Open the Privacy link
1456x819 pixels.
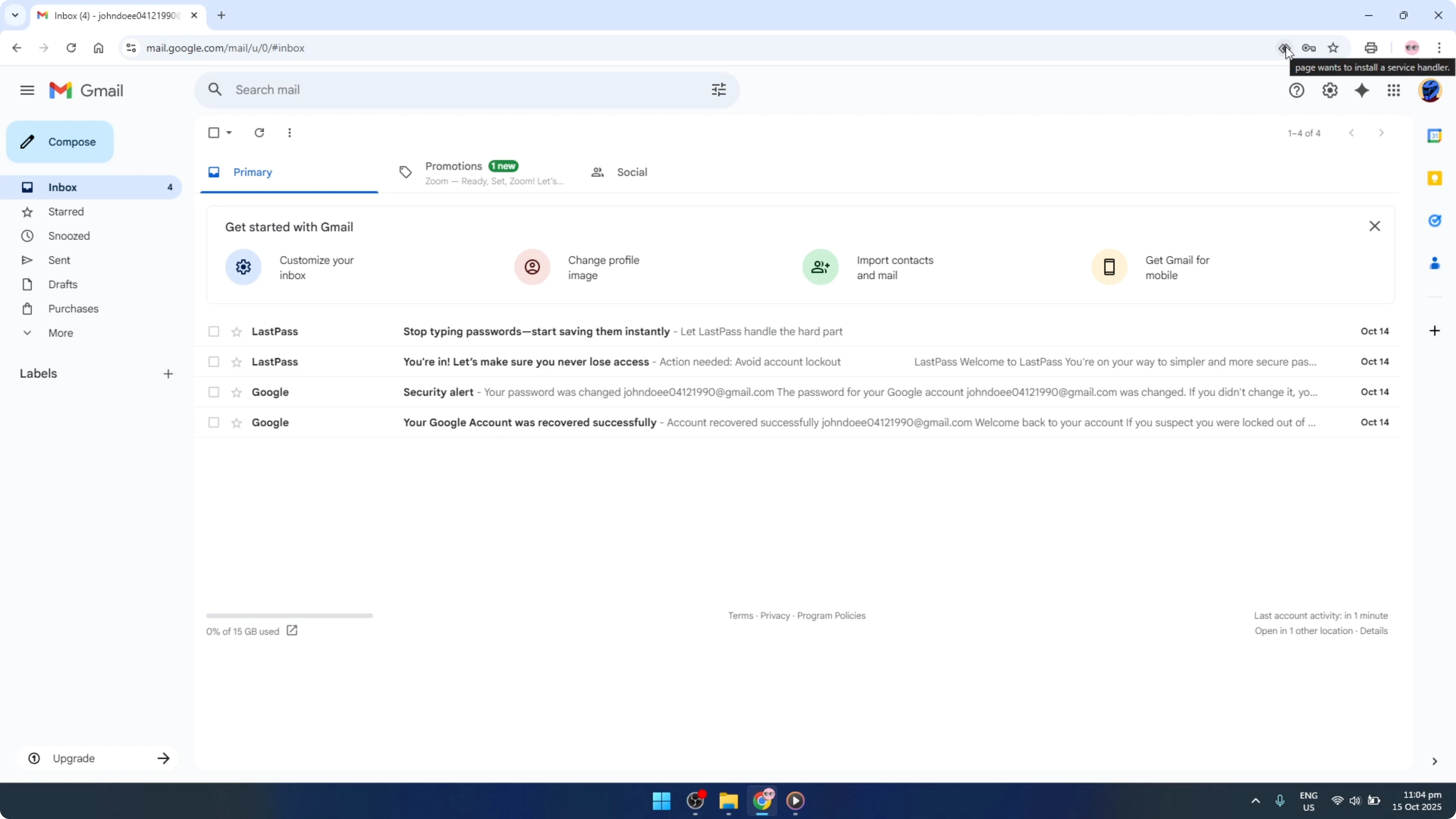pyautogui.click(x=775, y=616)
